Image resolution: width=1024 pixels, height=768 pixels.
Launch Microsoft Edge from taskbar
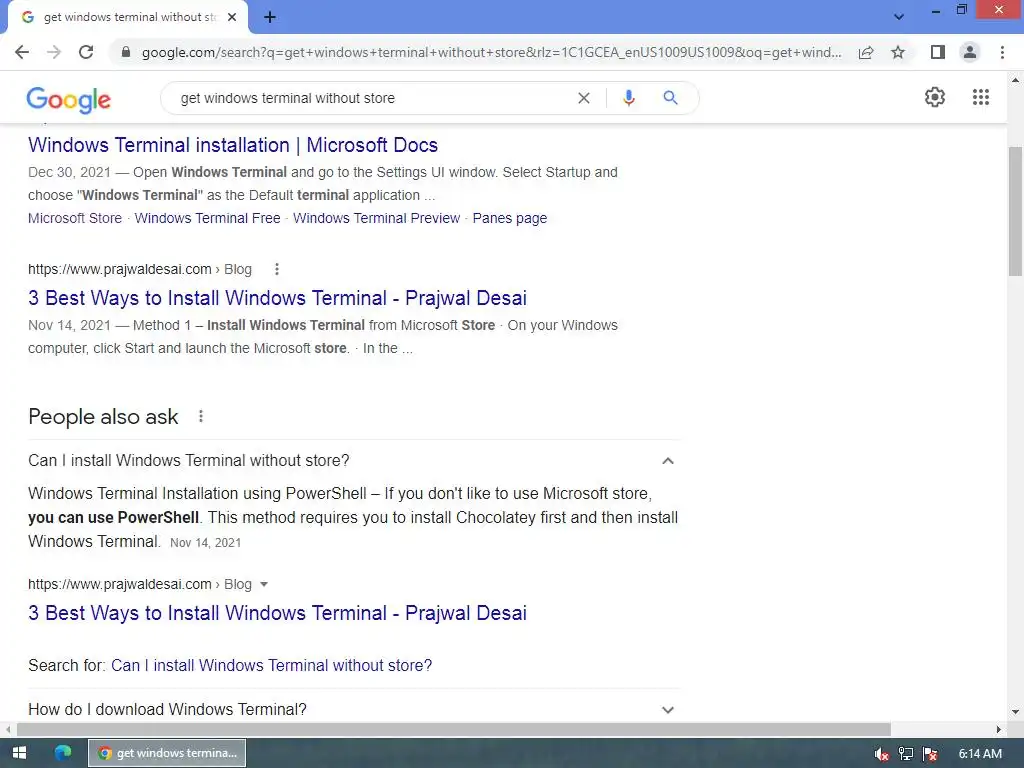(63, 753)
